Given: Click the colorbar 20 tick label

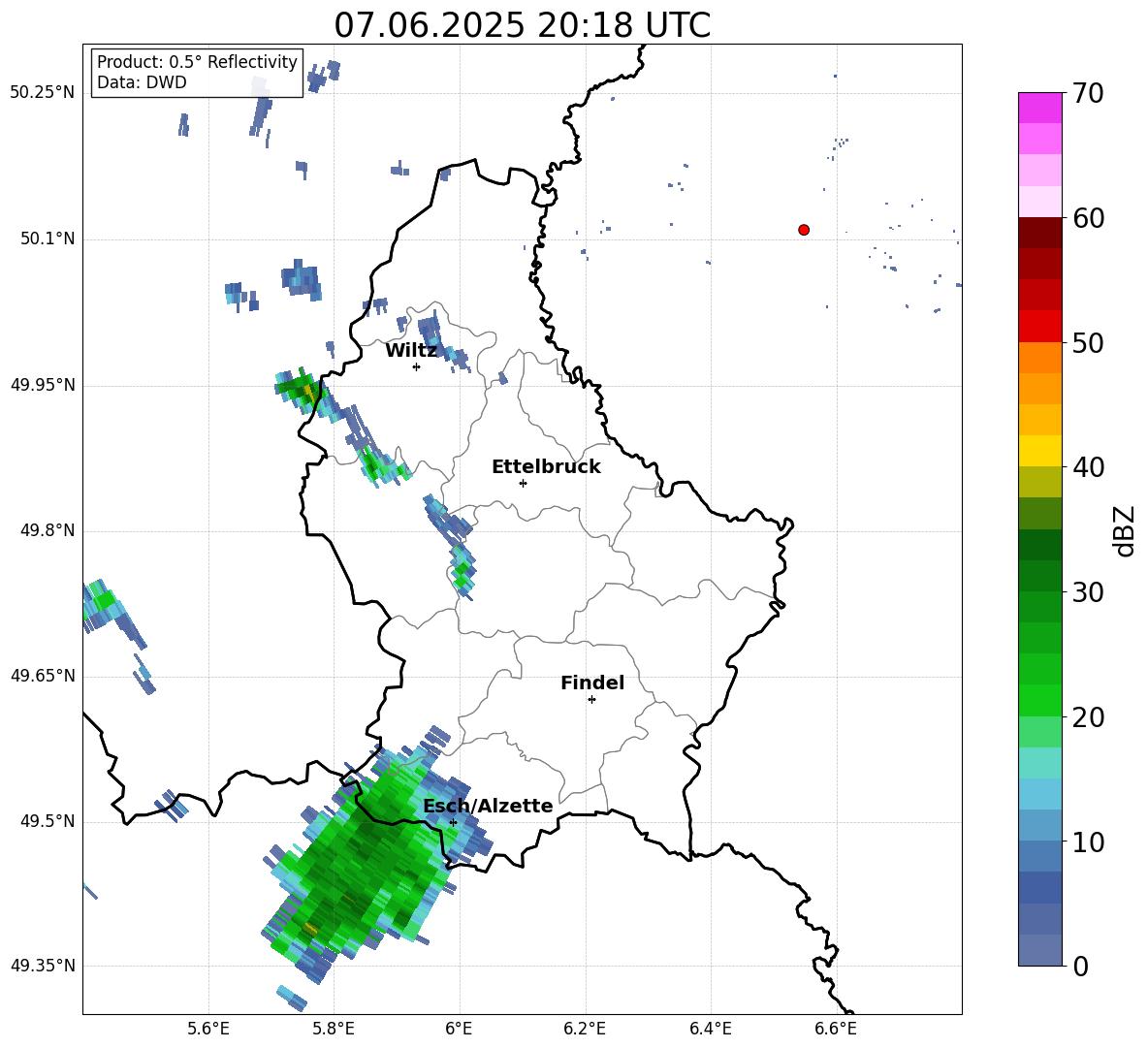Looking at the screenshot, I should pyautogui.click(x=1088, y=716).
